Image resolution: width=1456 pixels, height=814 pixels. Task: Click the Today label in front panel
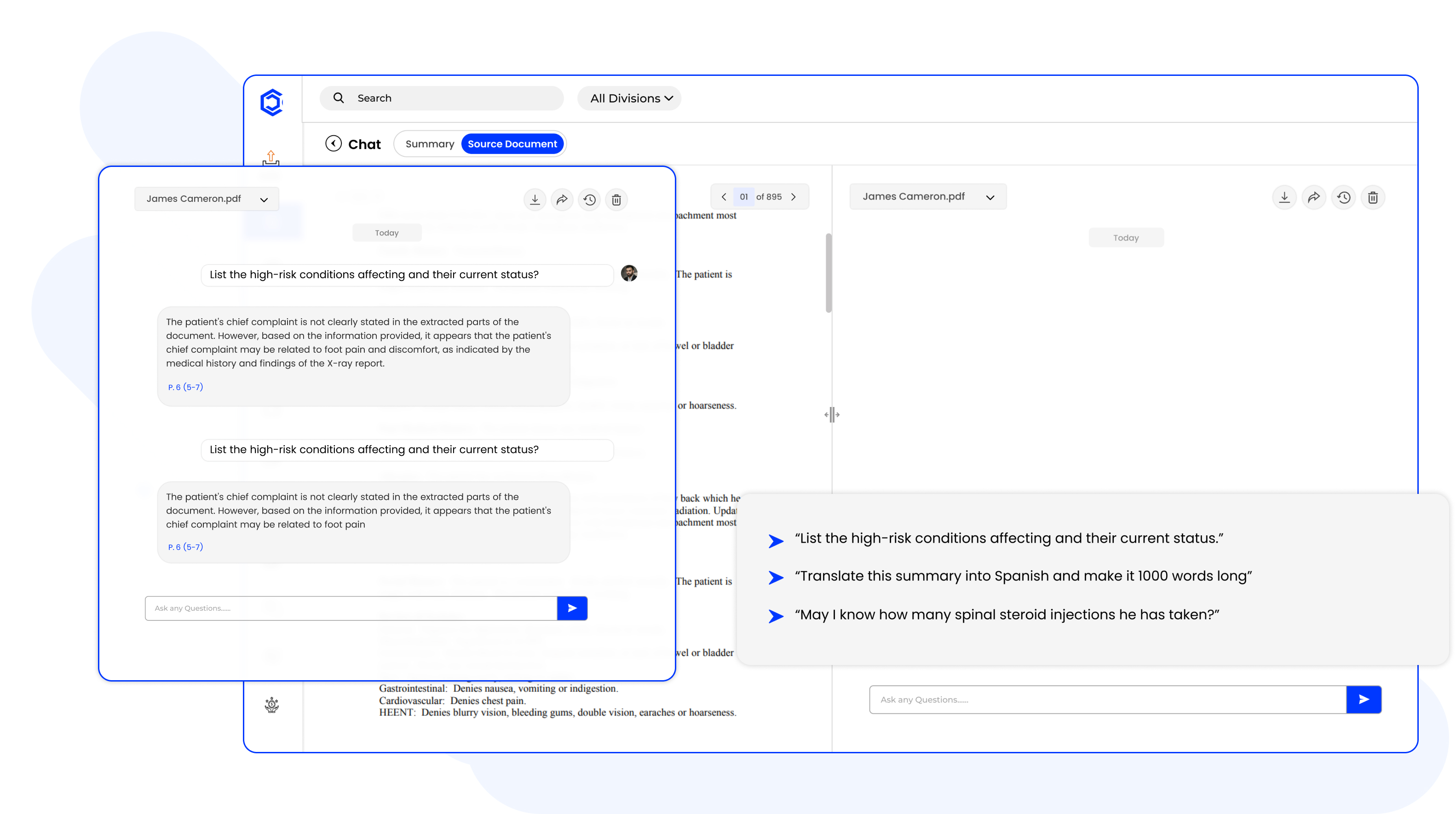tap(386, 233)
